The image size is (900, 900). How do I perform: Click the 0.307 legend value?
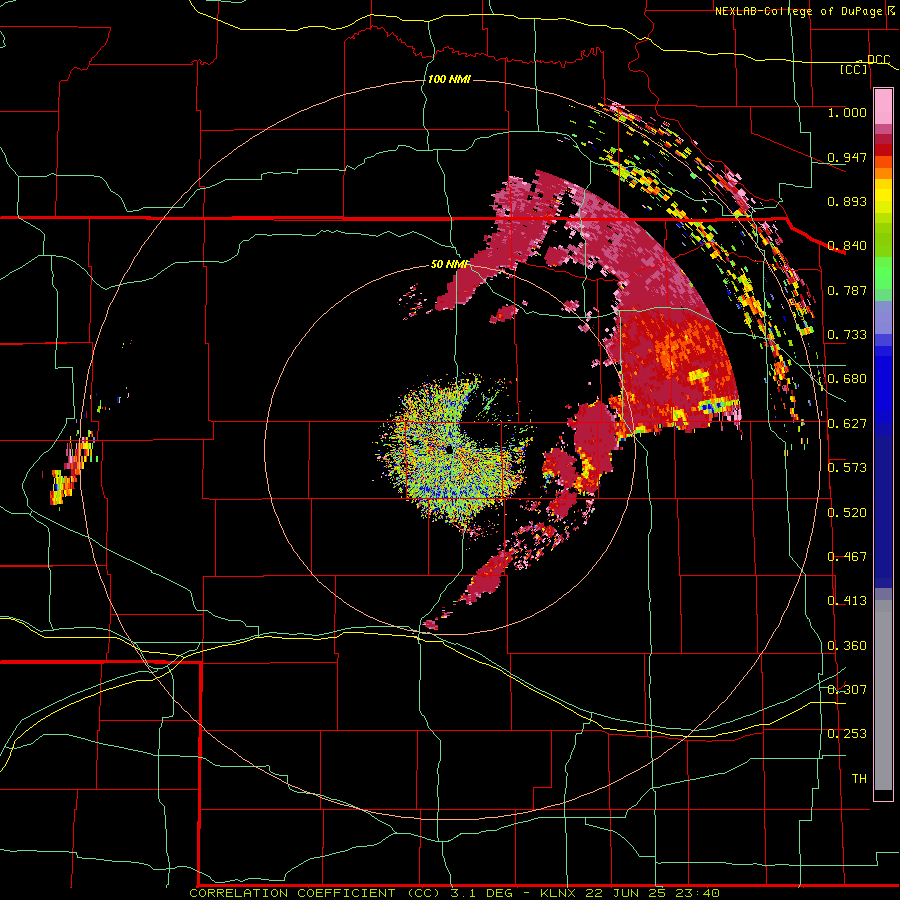[847, 690]
